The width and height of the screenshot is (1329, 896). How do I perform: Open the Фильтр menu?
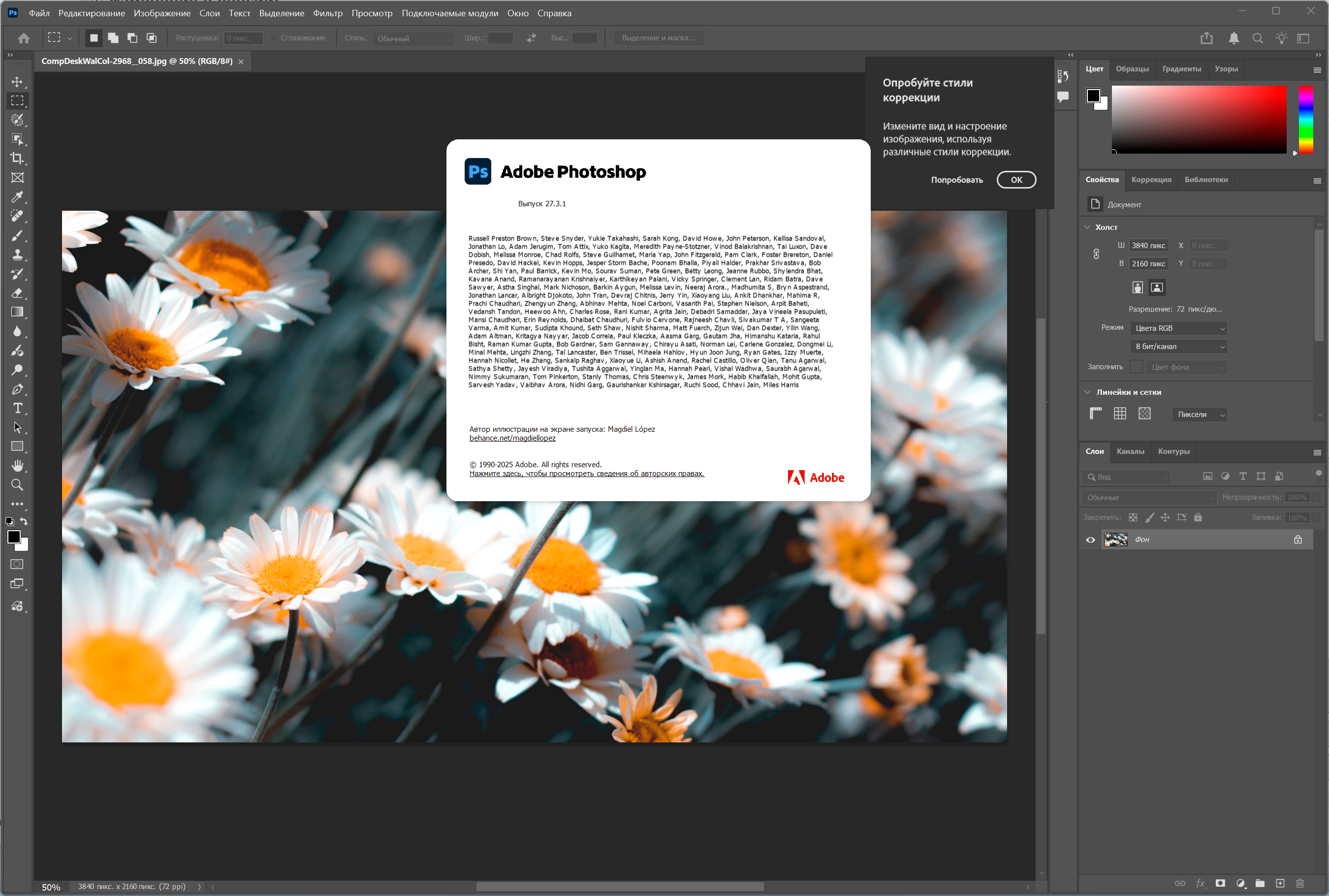pos(327,13)
